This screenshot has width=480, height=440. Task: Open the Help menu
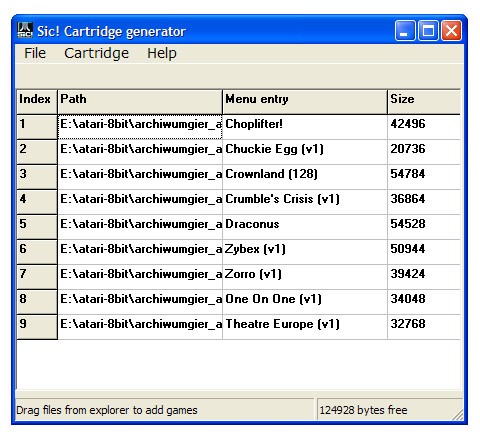coord(162,53)
